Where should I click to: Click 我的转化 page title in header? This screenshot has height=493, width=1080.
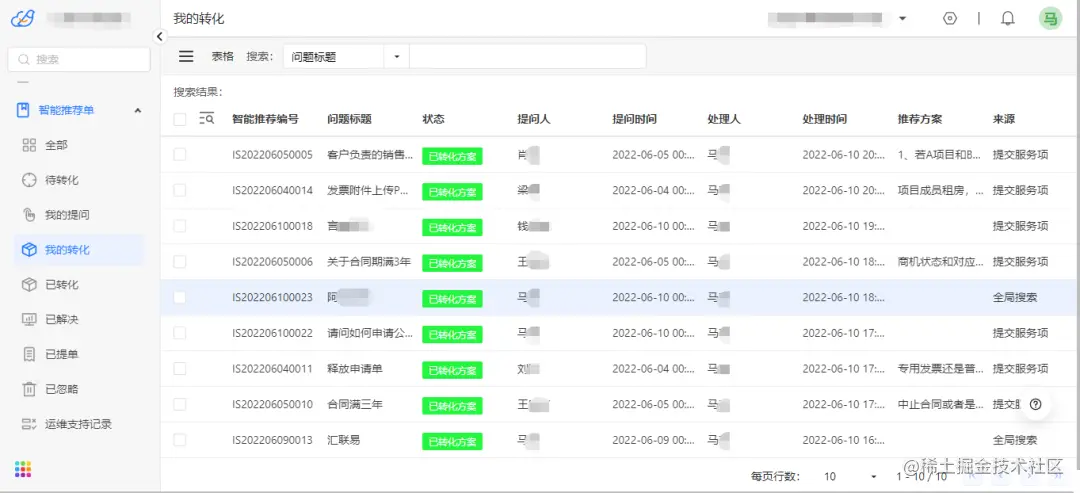point(198,19)
